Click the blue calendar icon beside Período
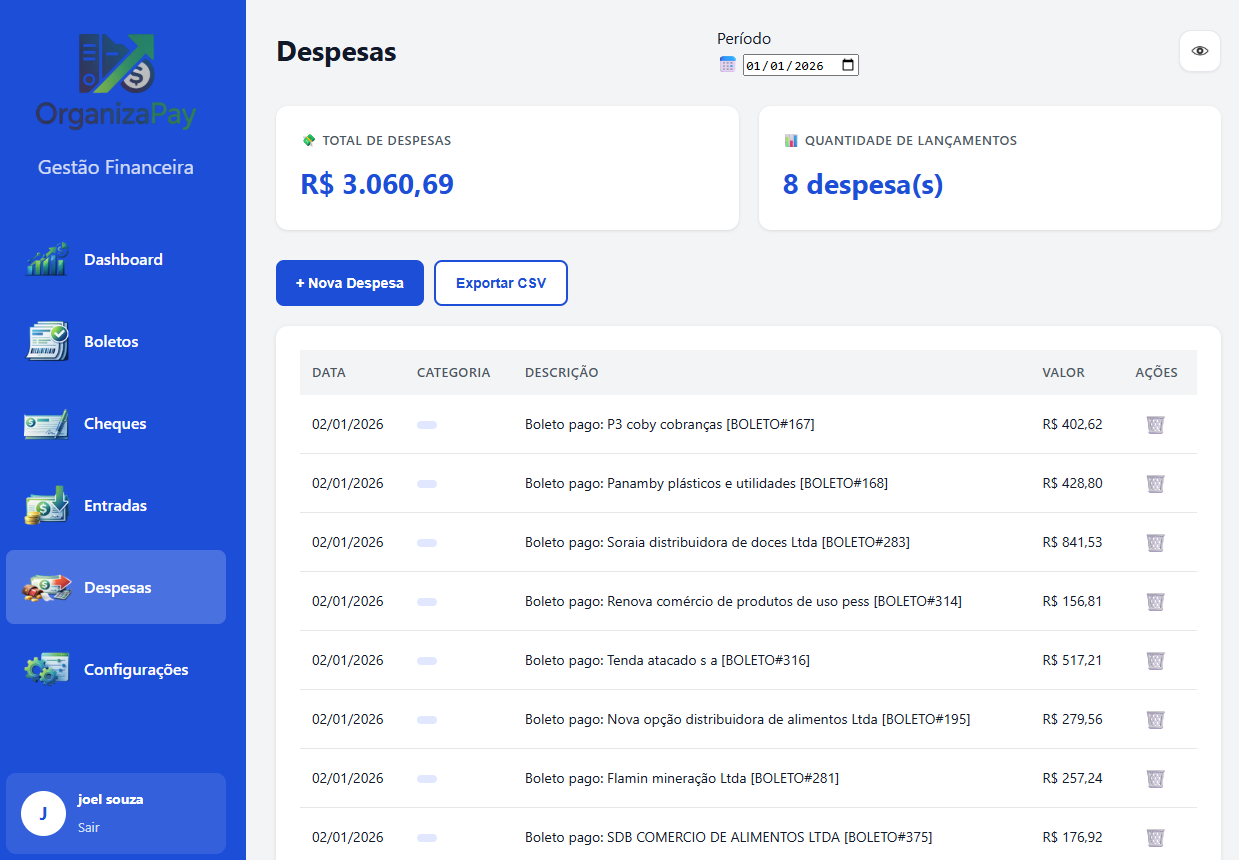Screen dimensions: 1239x860 pos(727,64)
